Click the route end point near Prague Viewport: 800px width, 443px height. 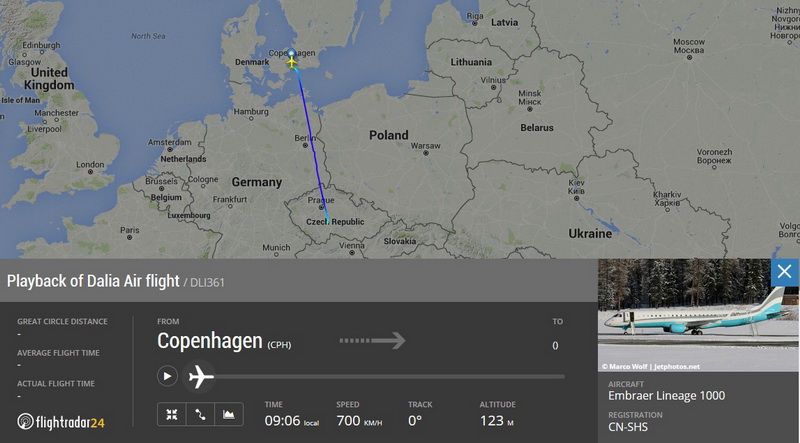pos(328,222)
